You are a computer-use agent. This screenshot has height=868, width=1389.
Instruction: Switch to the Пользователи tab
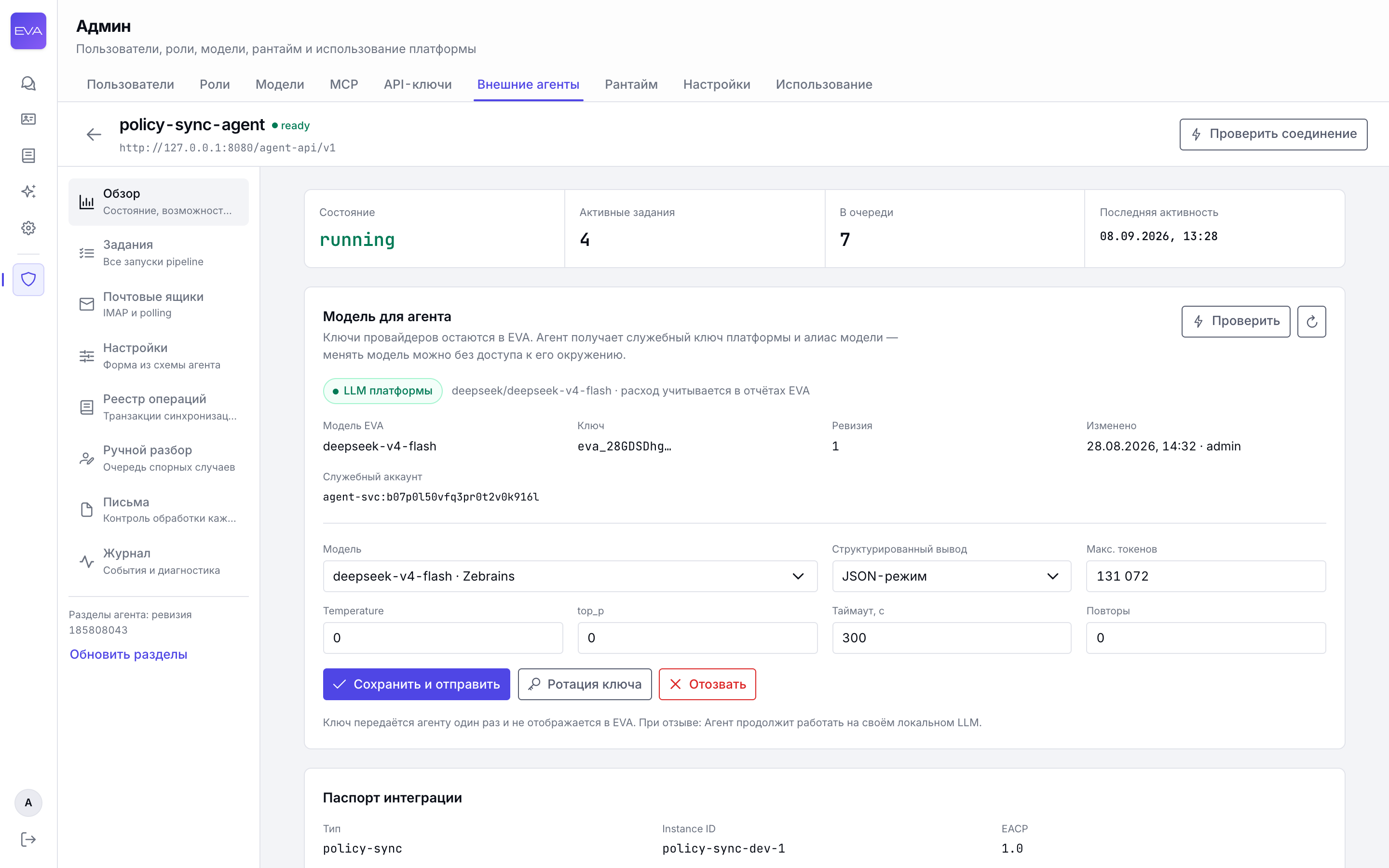(130, 84)
